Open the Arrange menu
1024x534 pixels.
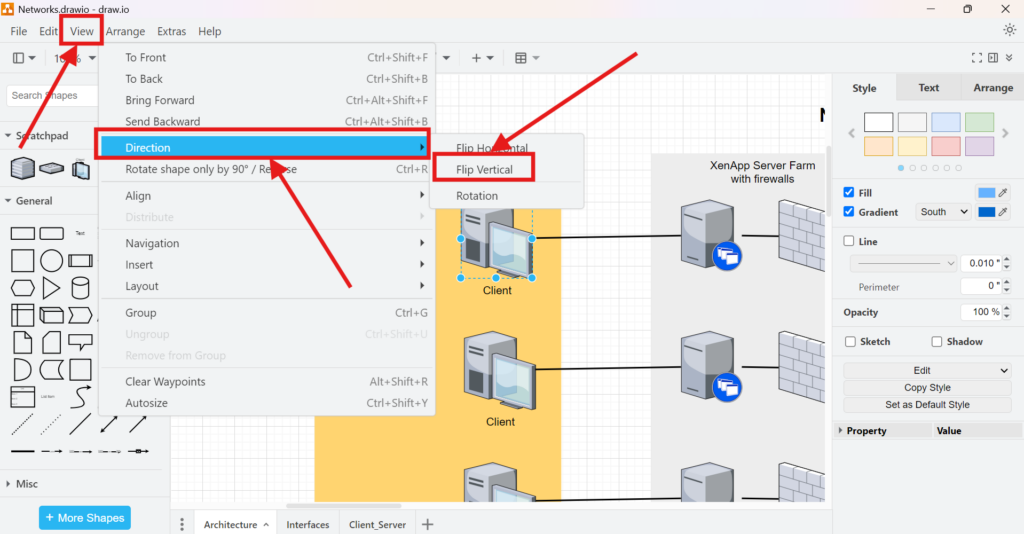tap(125, 31)
